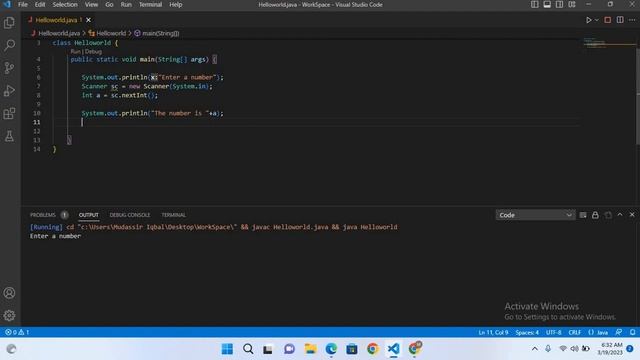The width and height of the screenshot is (640, 360).
Task: Open the Accounts menu icon
Action: (9, 293)
